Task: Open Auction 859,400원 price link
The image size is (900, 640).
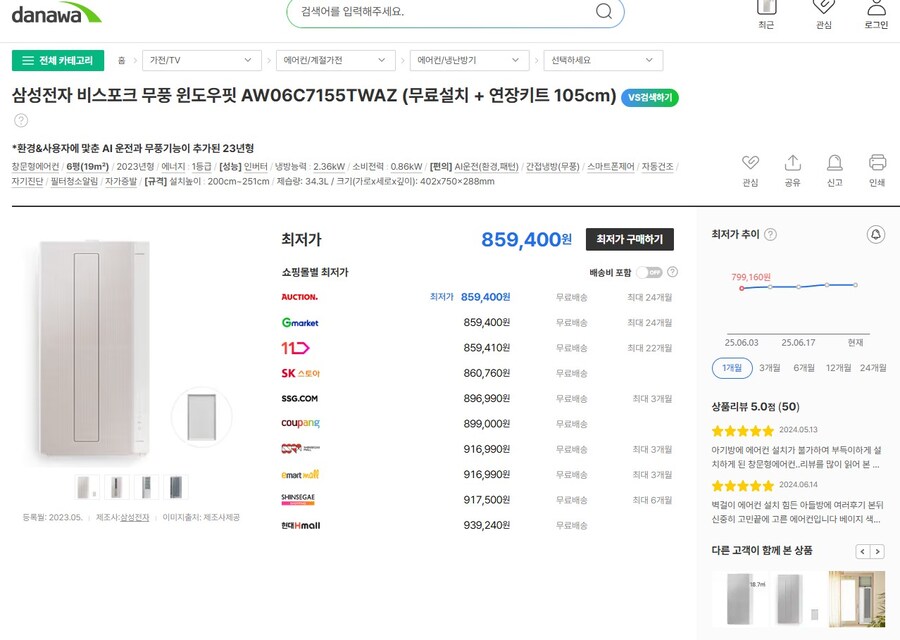Action: [x=485, y=297]
